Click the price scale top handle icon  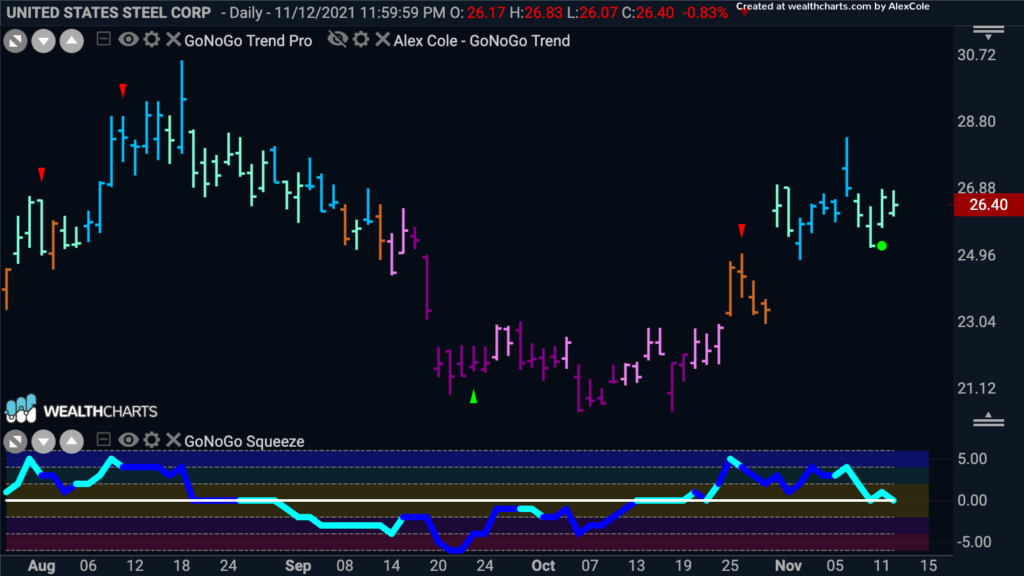point(988,33)
